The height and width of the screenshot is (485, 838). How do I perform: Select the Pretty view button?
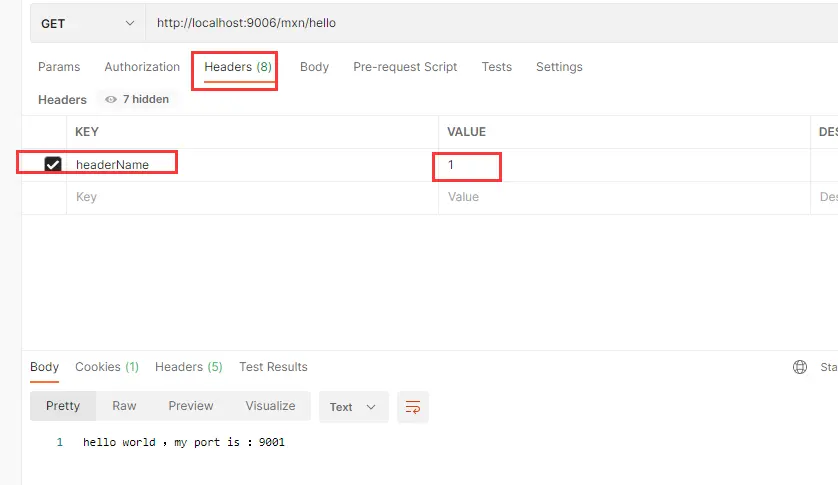pyautogui.click(x=63, y=406)
